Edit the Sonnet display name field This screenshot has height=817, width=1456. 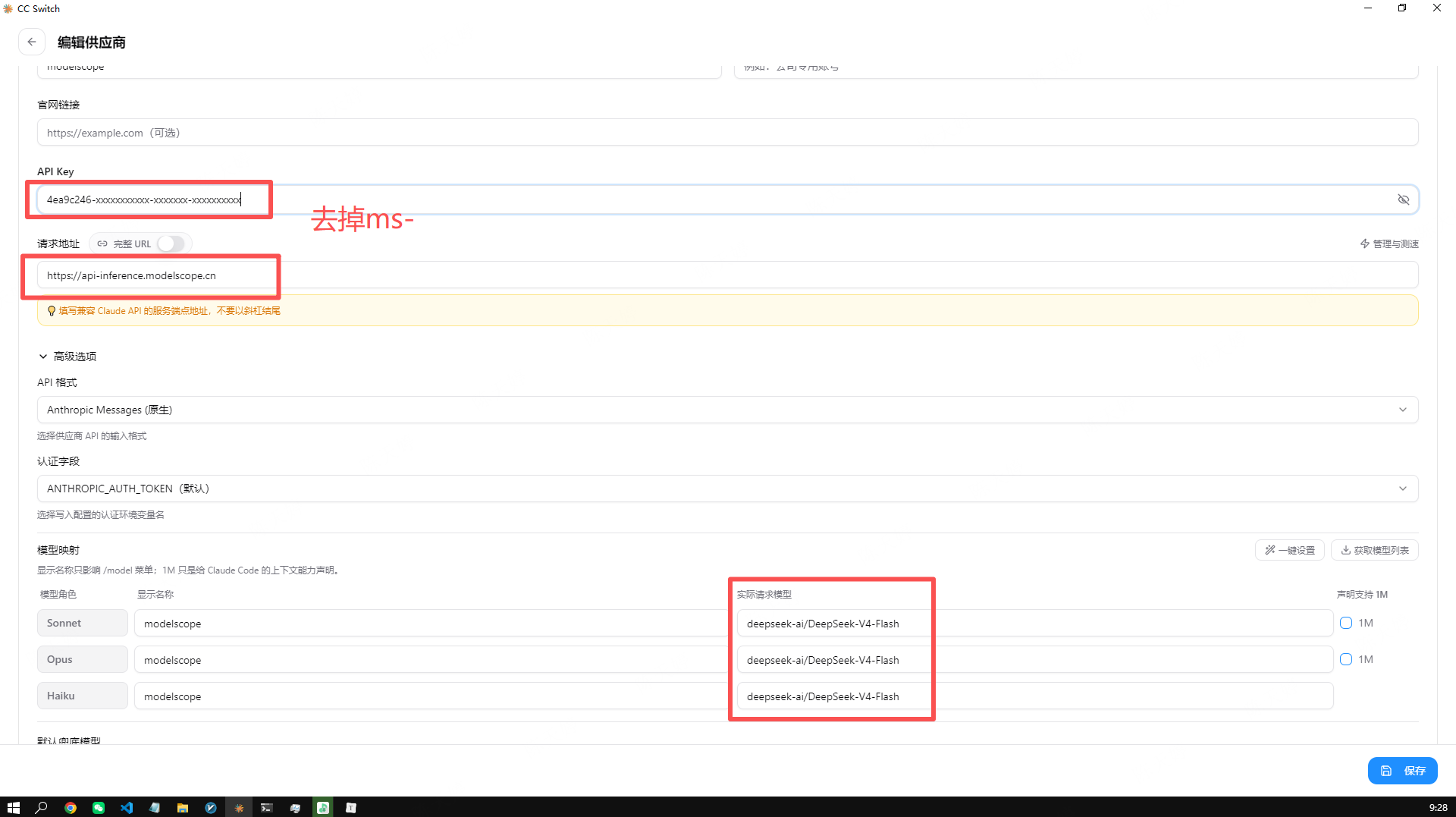[431, 624]
